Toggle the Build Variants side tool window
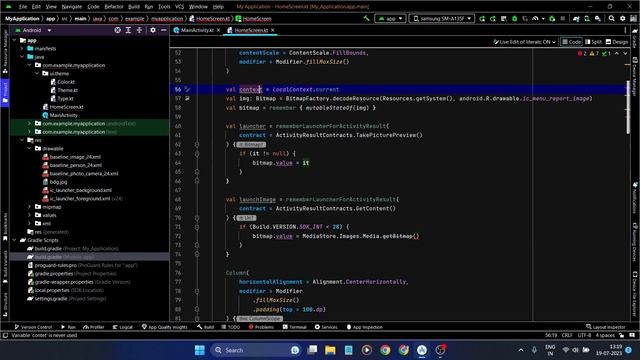 [5, 266]
